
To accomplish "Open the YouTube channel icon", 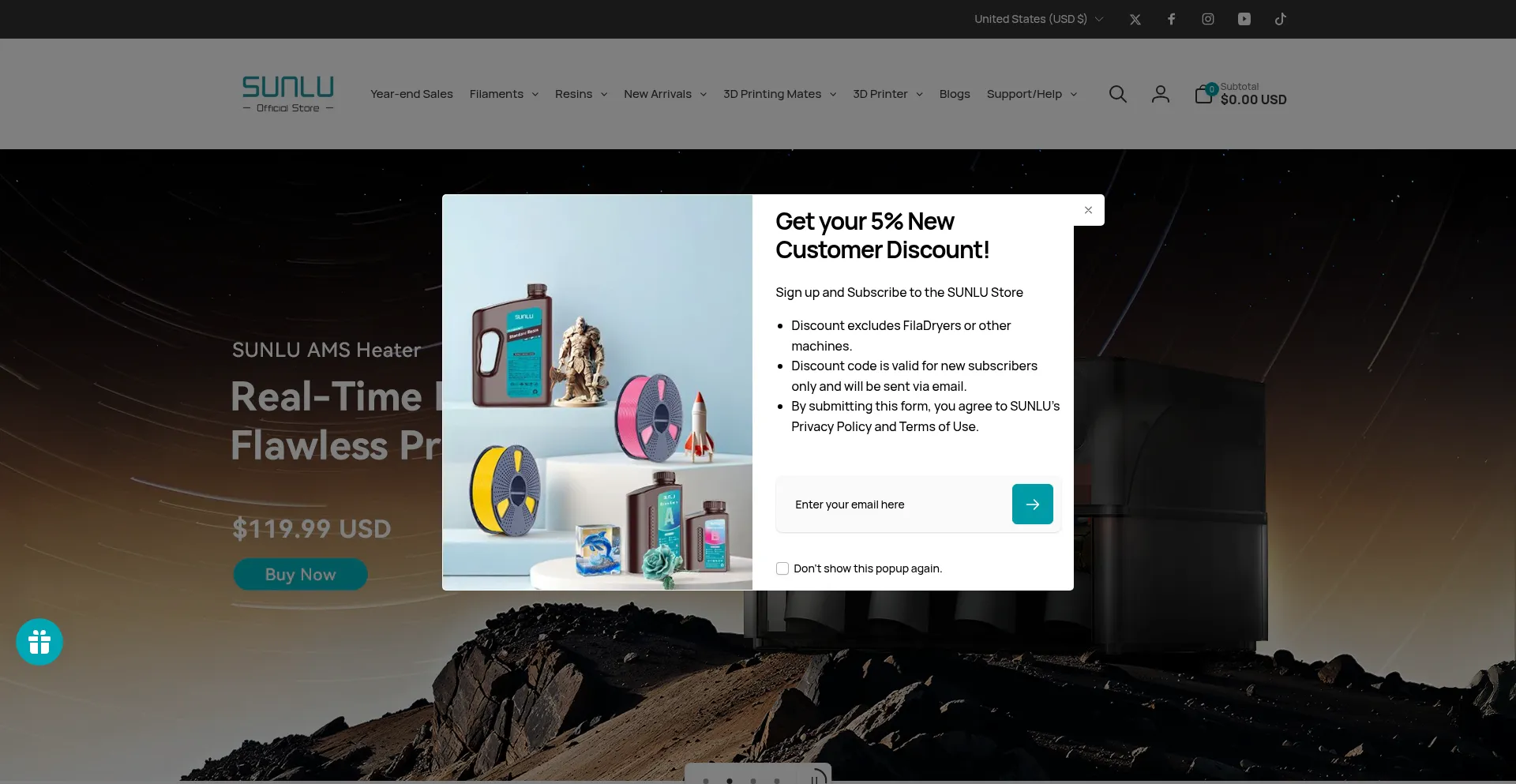I will pos(1244,19).
